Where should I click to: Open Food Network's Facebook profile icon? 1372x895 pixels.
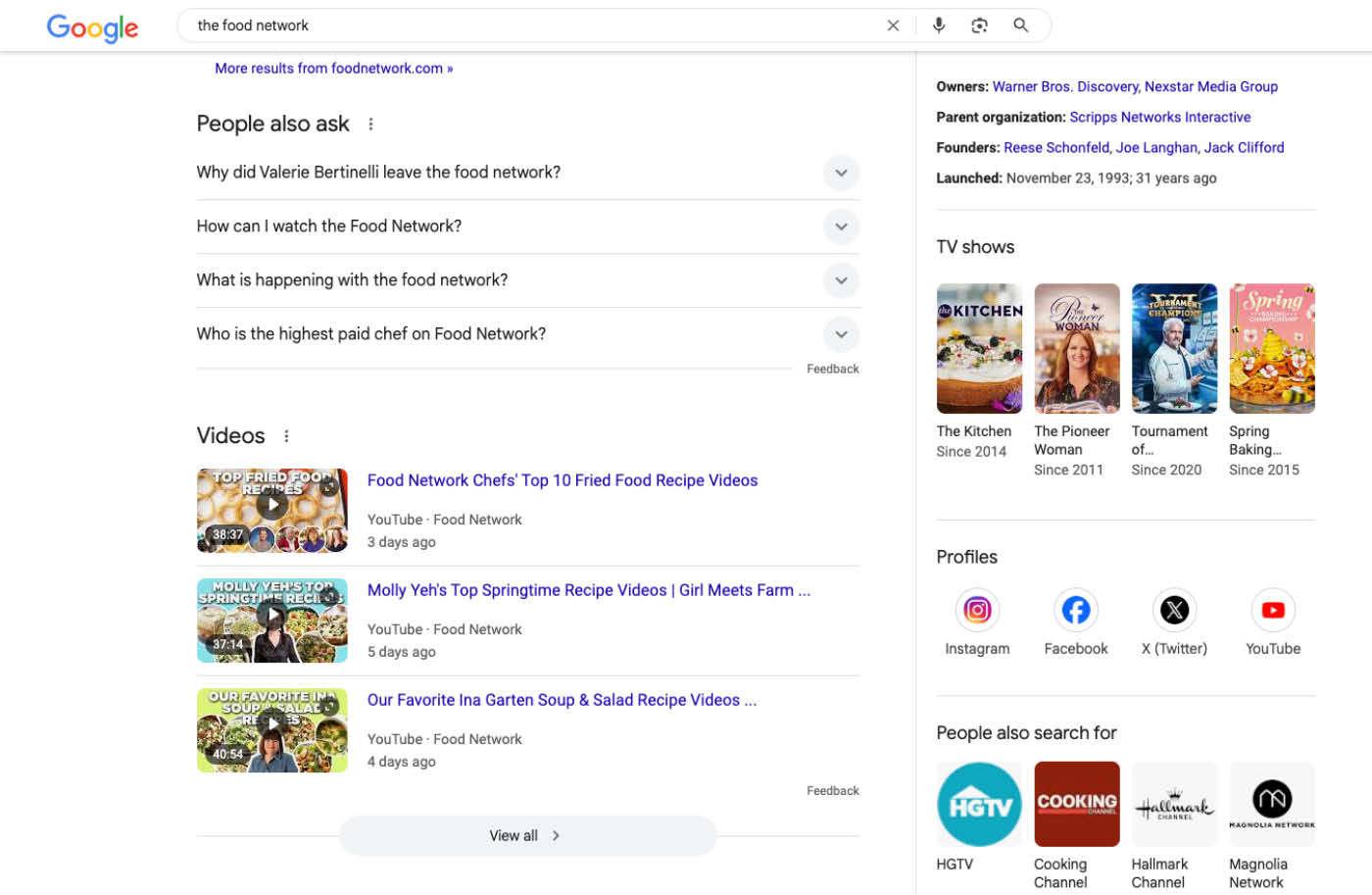pyautogui.click(x=1075, y=610)
